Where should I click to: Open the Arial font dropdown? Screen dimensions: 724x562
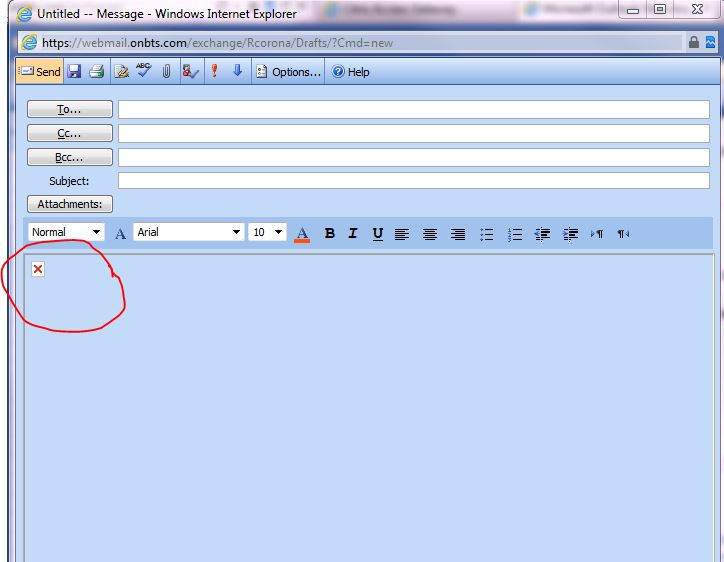coord(188,232)
